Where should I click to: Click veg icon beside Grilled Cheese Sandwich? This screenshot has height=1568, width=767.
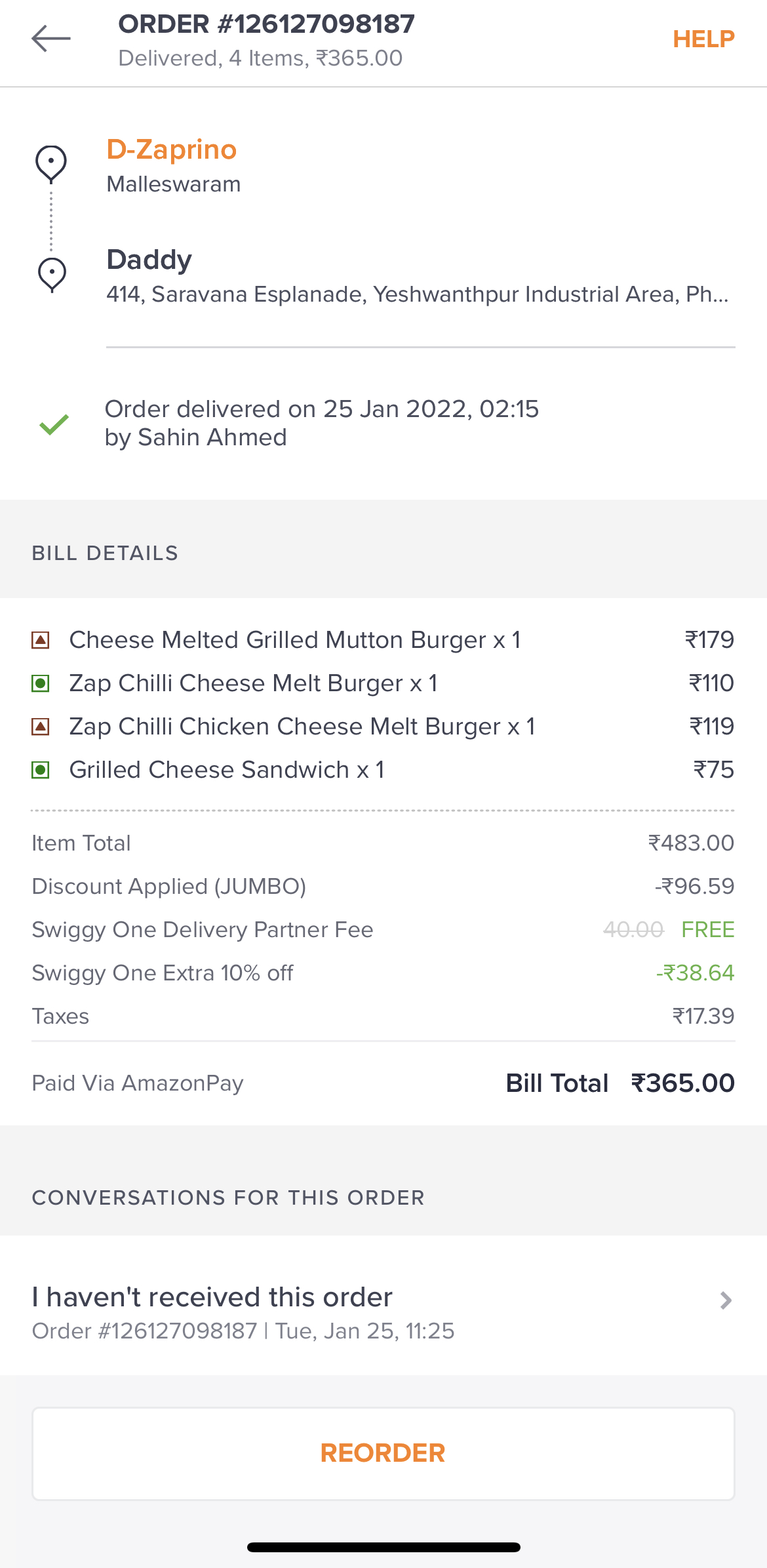(41, 770)
